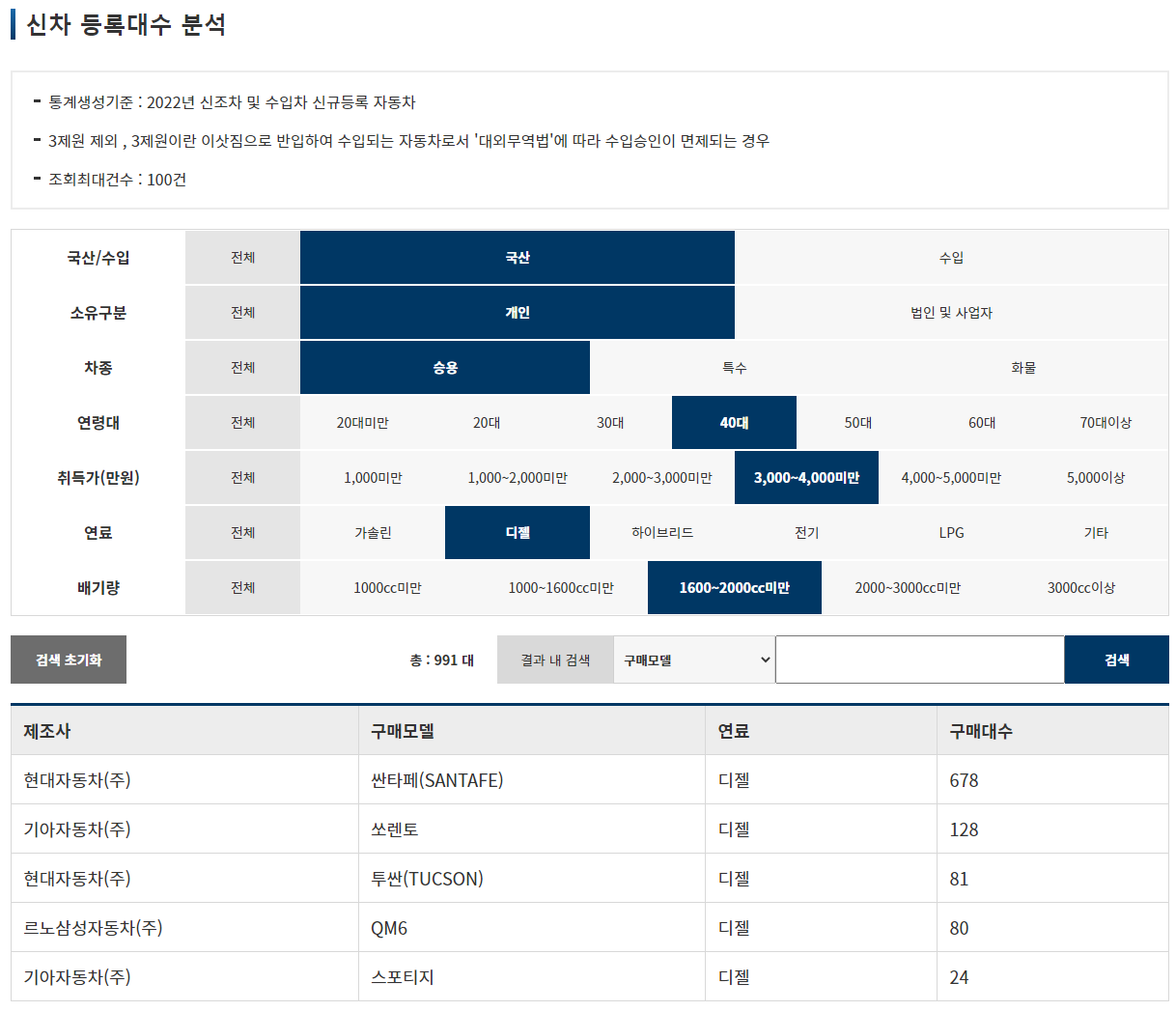Click the 검색 초기화 reset button
The width and height of the screenshot is (1176, 1011).
pyautogui.click(x=69, y=660)
